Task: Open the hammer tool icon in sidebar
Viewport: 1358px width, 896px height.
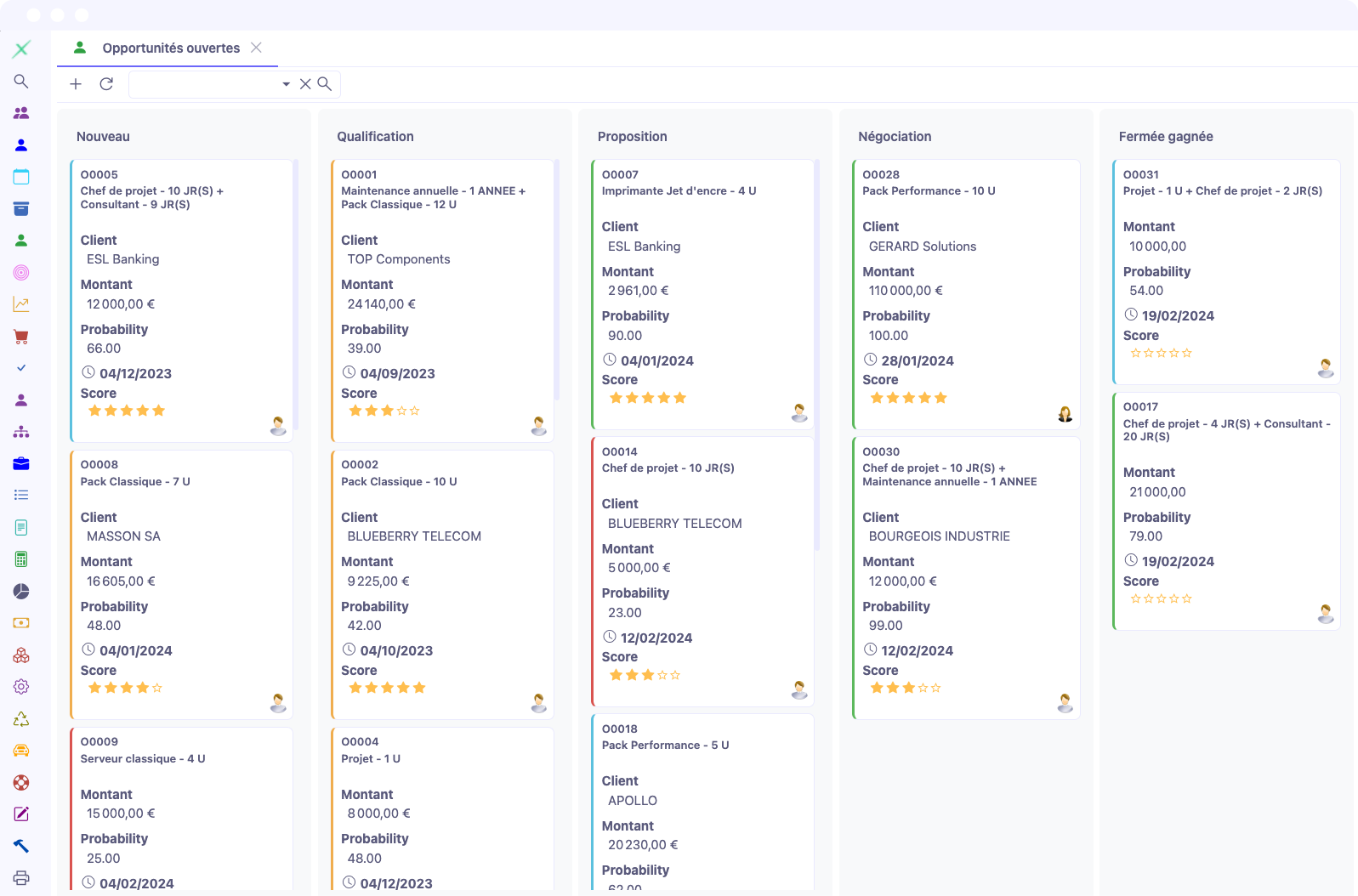Action: tap(21, 846)
